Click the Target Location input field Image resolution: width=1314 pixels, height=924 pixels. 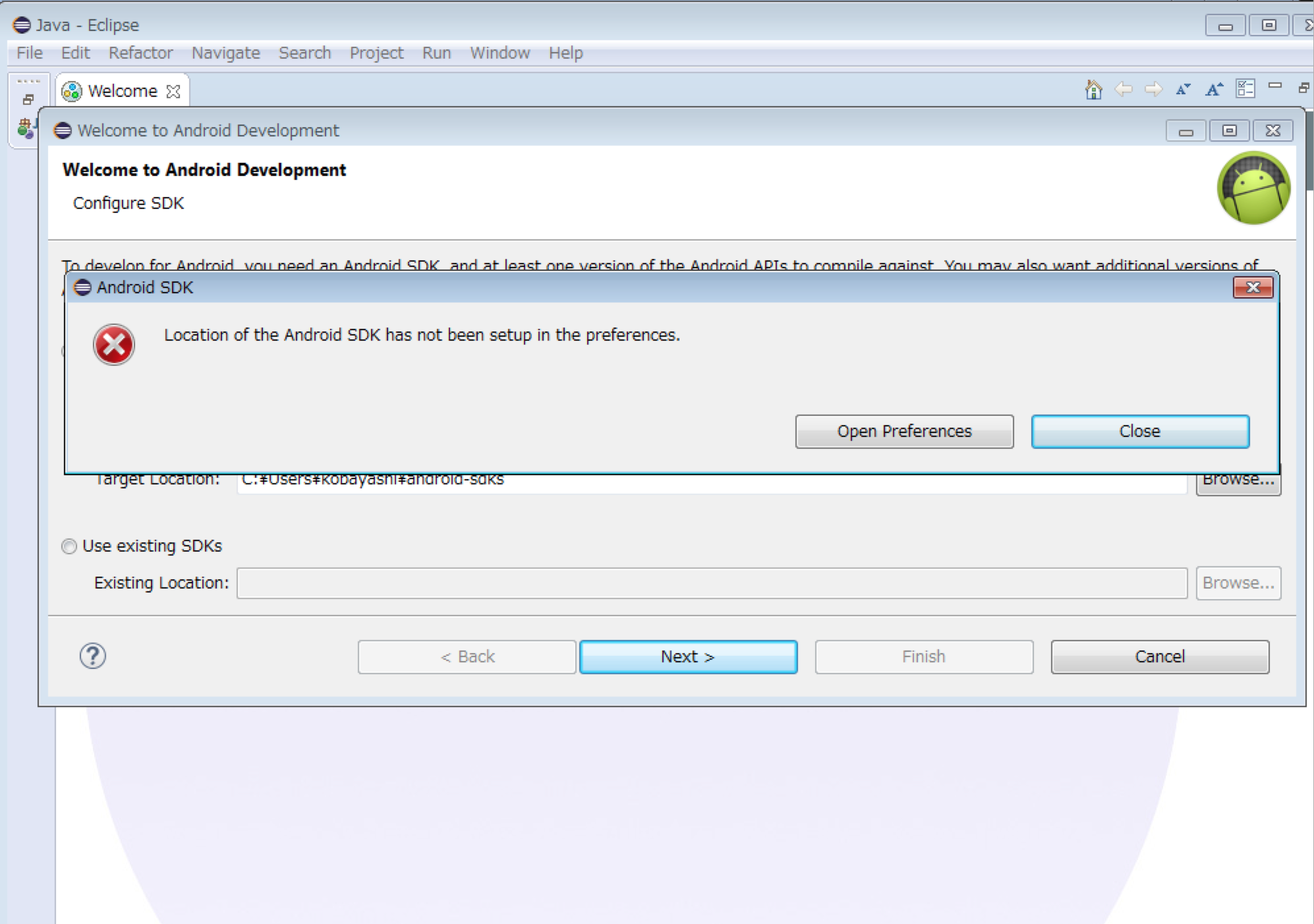(x=712, y=484)
